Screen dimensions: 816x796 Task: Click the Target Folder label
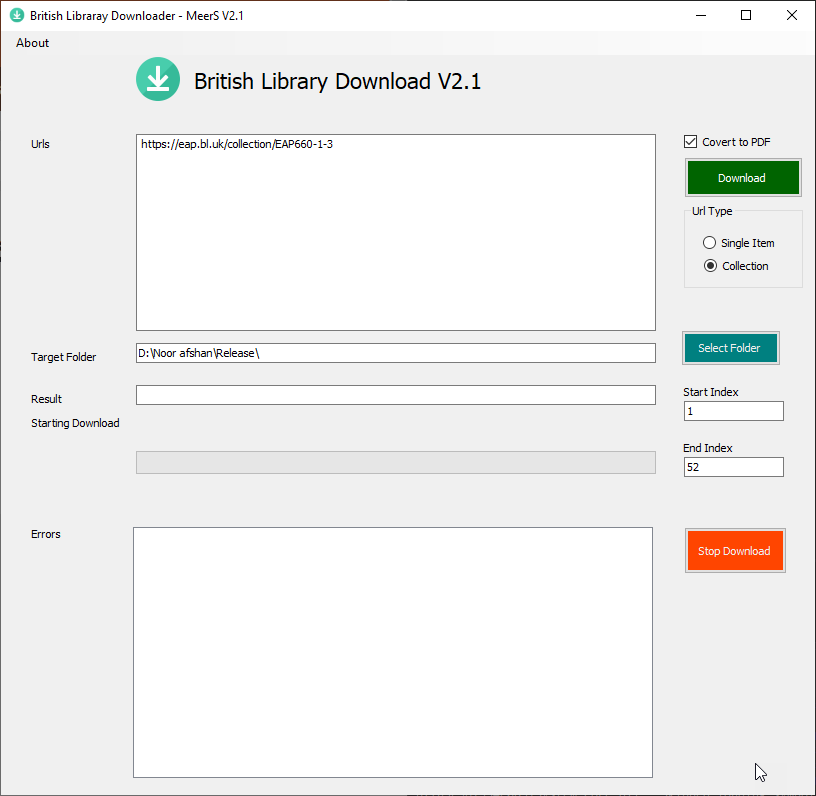(63, 357)
